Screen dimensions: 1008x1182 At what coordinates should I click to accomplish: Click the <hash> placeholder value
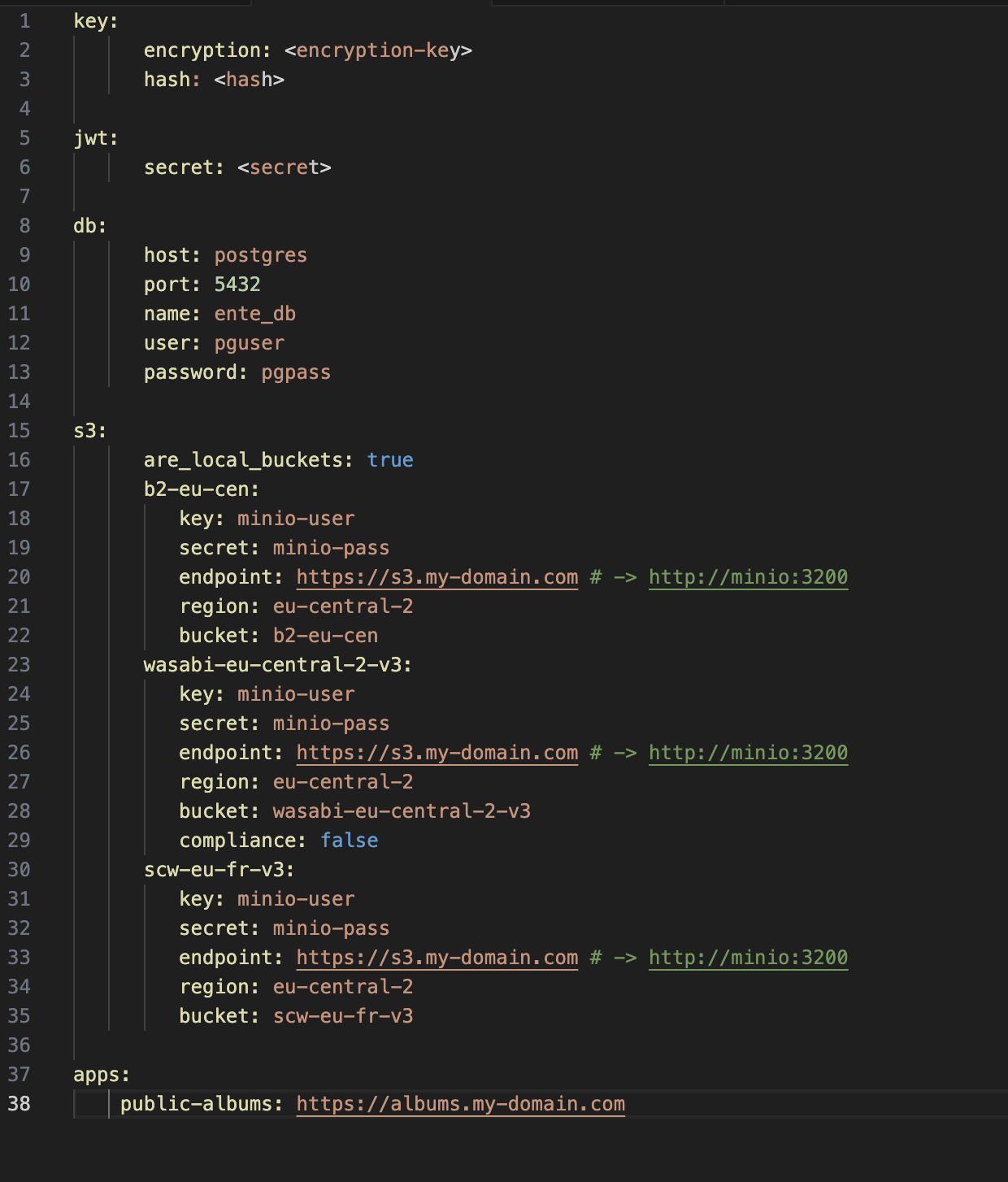249,80
